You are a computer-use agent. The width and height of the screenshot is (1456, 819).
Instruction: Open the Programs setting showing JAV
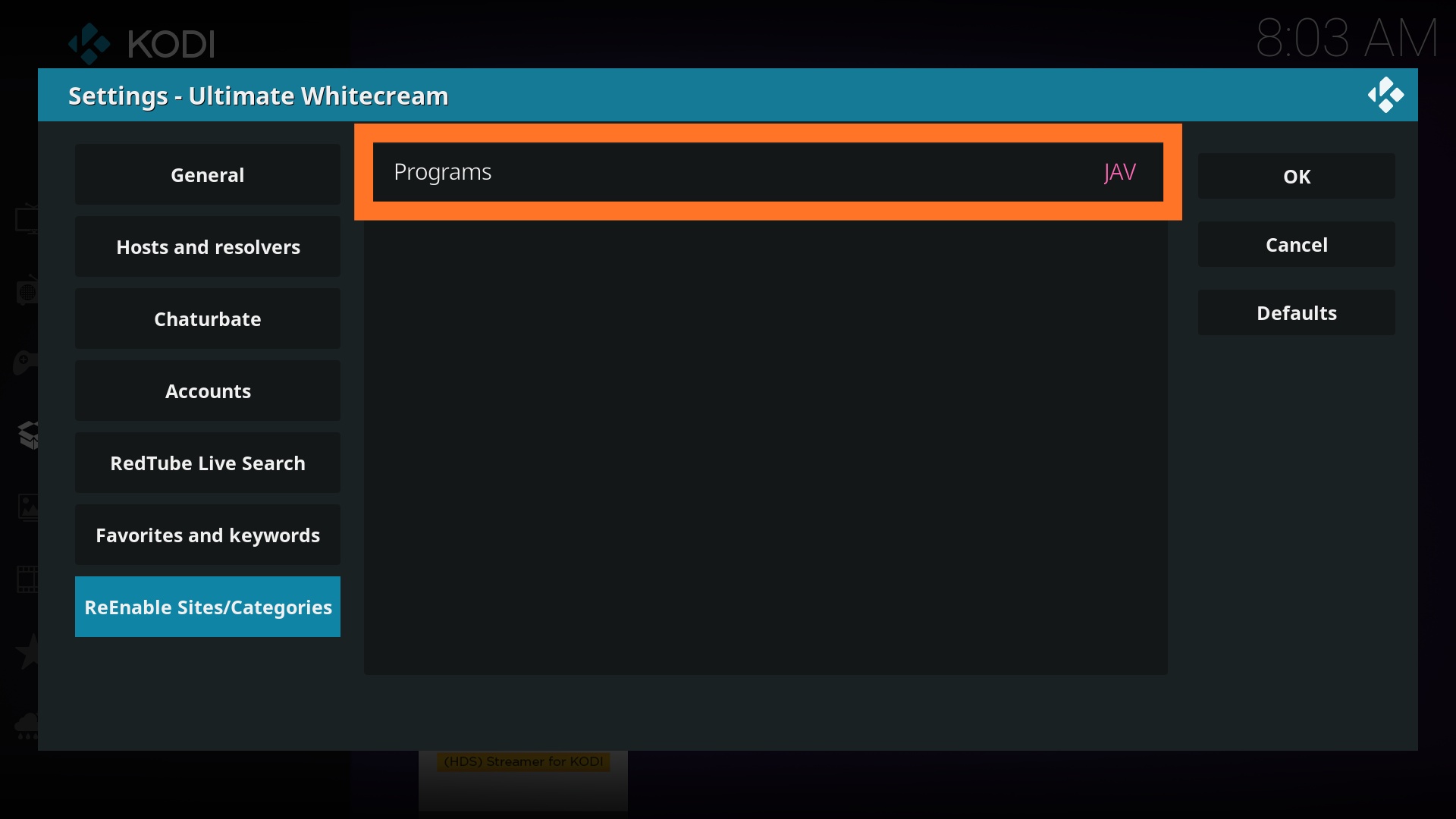(x=767, y=171)
